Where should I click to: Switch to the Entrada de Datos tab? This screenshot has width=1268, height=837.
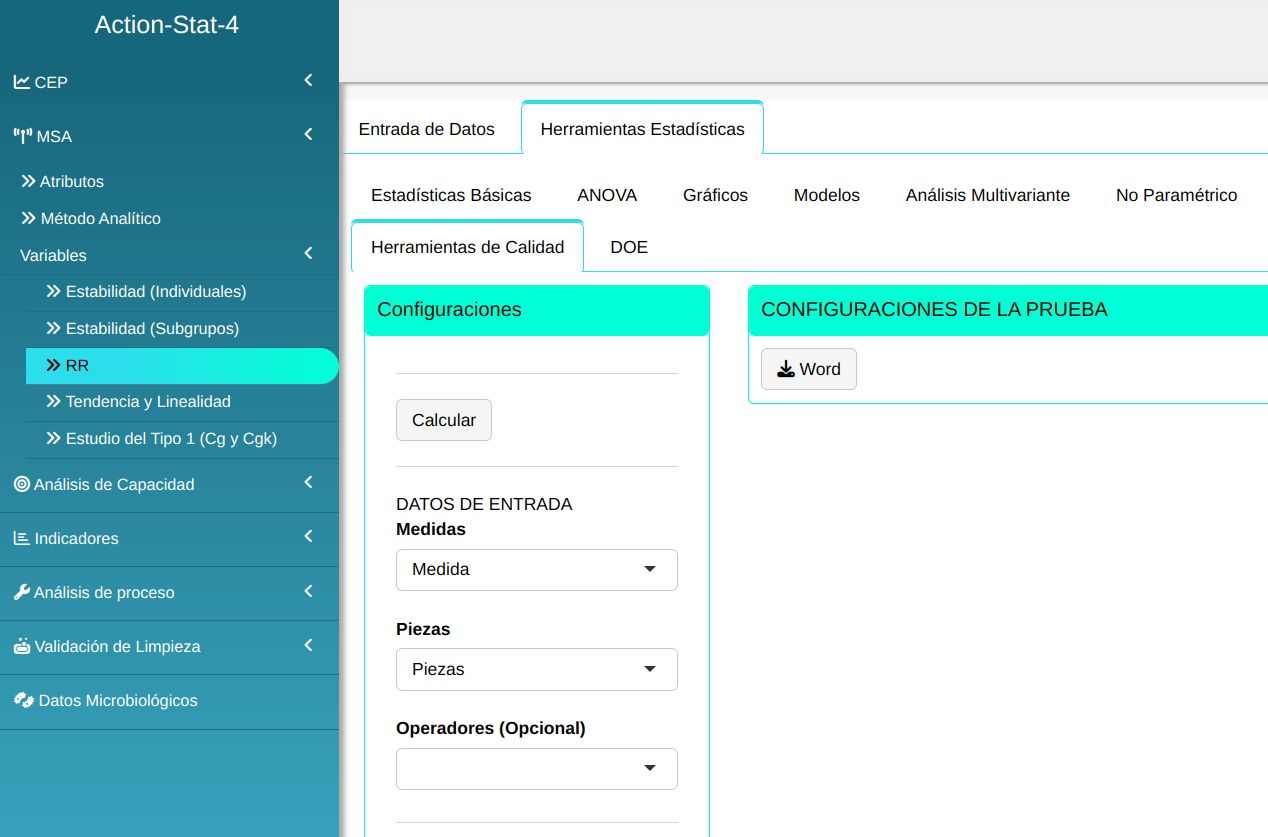coord(426,129)
